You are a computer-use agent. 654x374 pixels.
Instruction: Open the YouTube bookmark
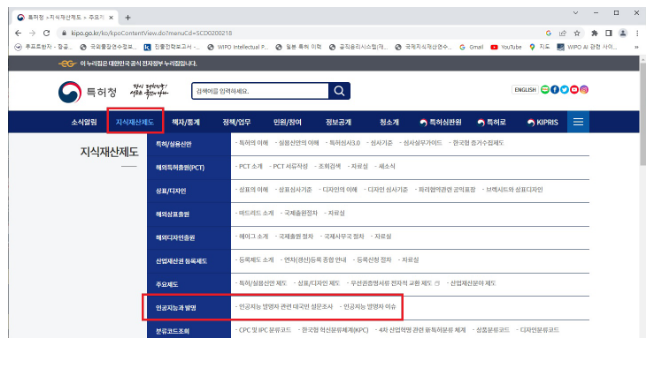506,47
